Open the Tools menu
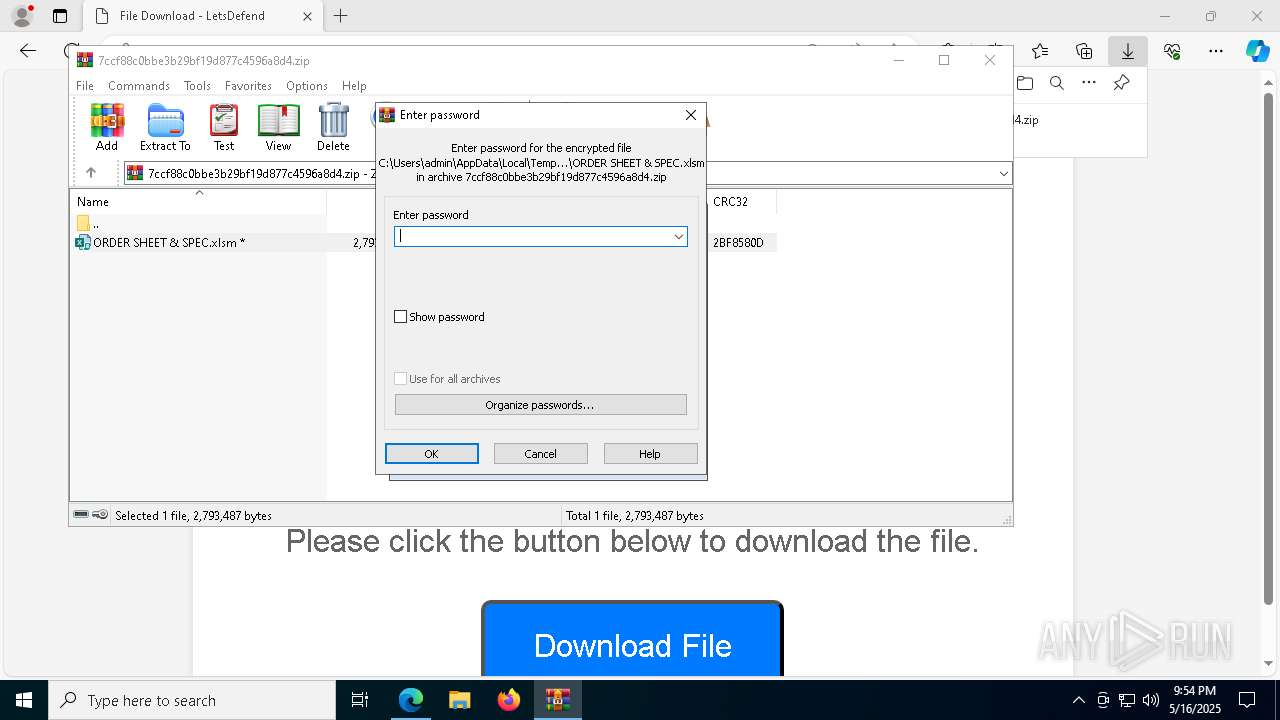 coord(197,86)
